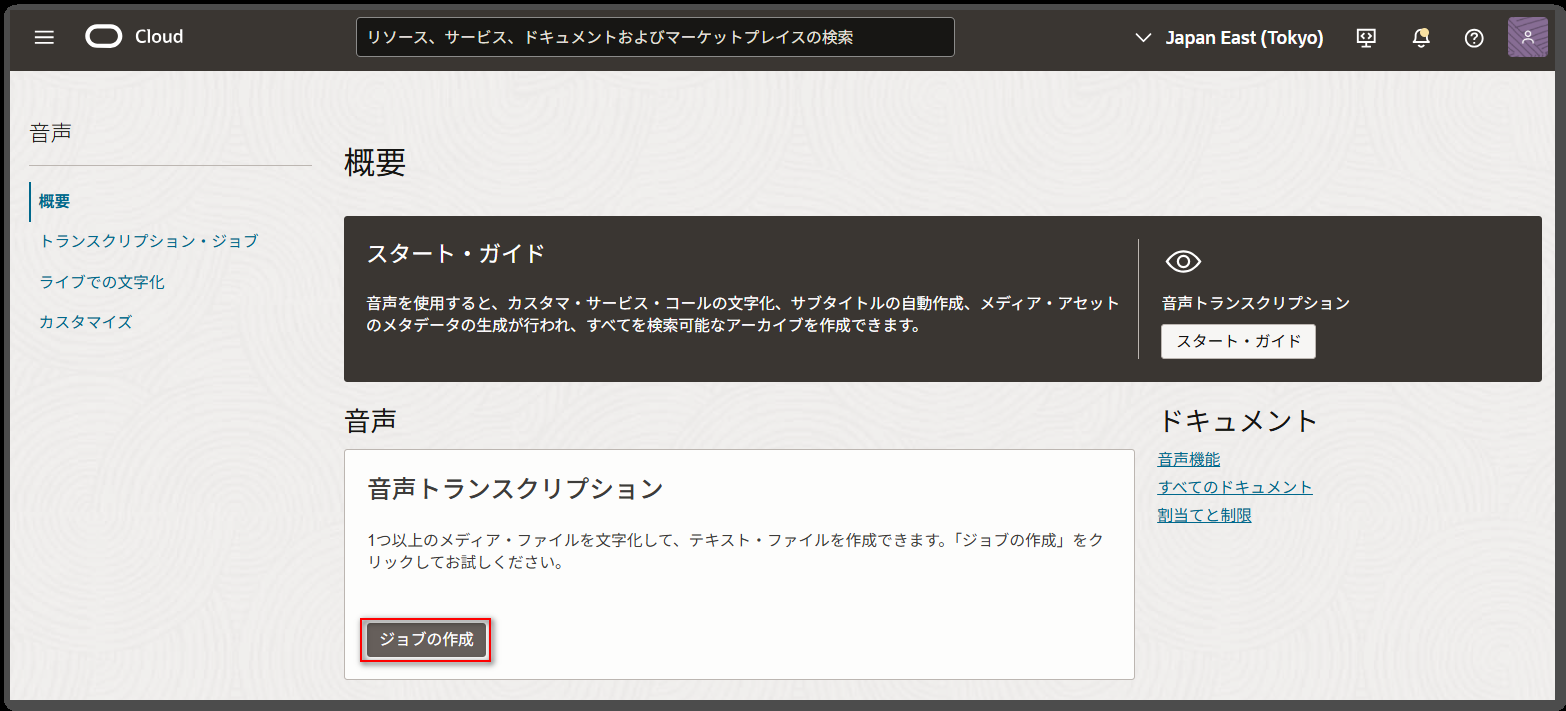Image resolution: width=1566 pixels, height=711 pixels.
Task: Open トランスクリプション・ジョブ in the sidebar
Action: (x=148, y=241)
